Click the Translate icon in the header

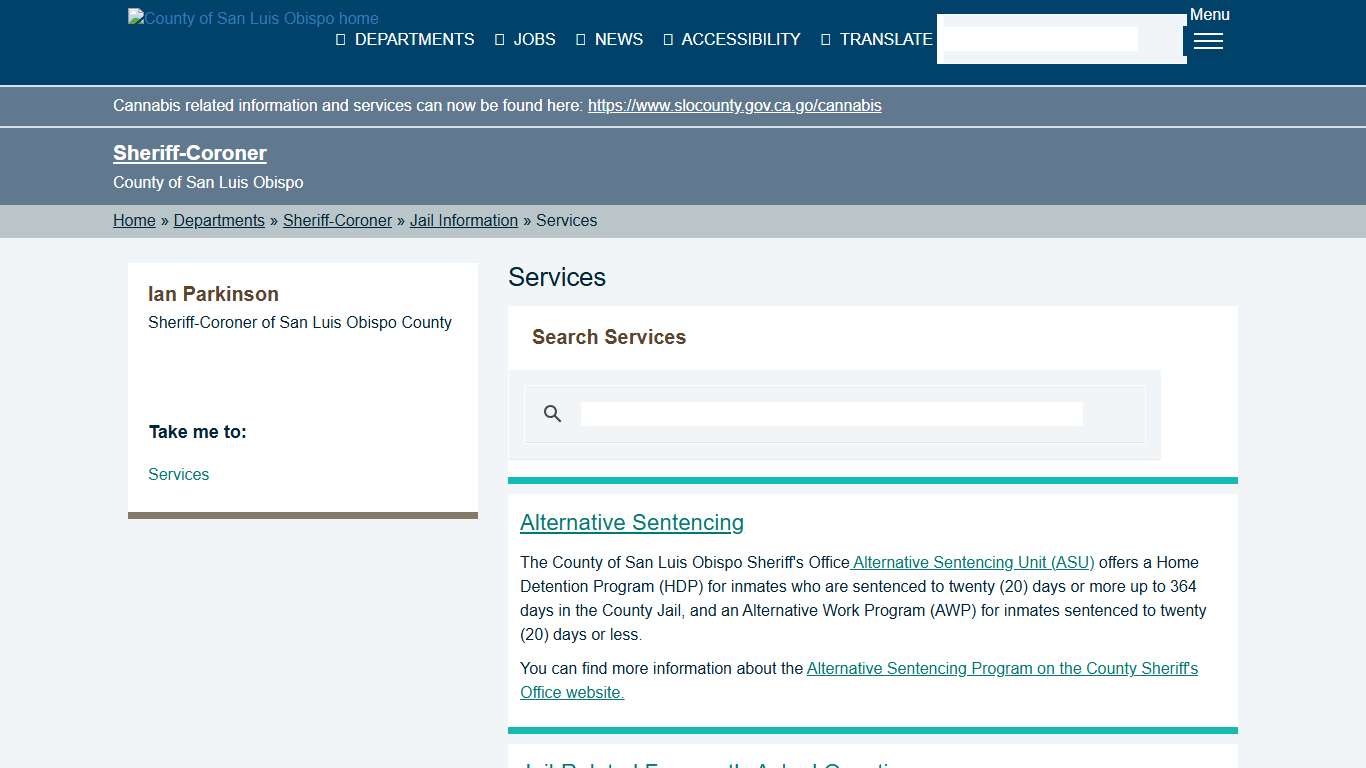(824, 39)
